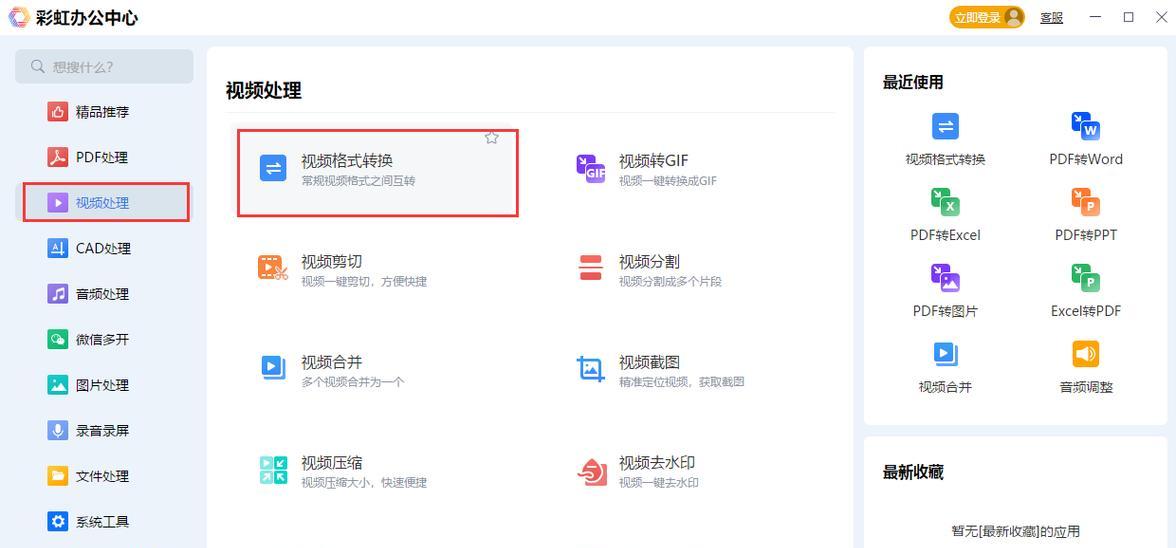This screenshot has width=1176, height=548.
Task: Launch 视频合并 icon in recent list
Action: click(x=945, y=354)
